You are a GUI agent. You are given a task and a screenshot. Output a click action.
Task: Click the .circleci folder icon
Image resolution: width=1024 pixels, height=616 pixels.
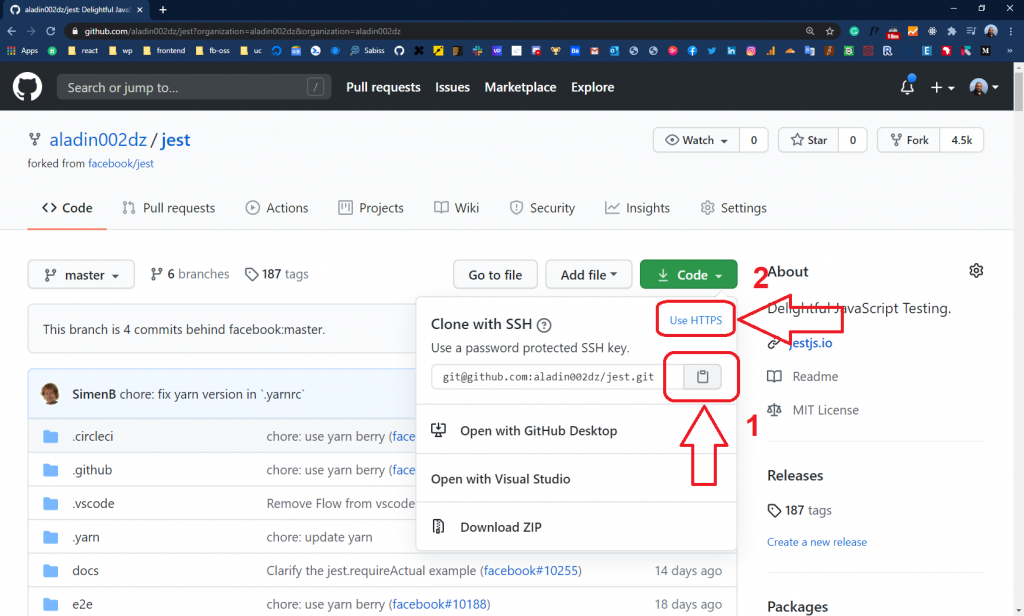coord(50,435)
